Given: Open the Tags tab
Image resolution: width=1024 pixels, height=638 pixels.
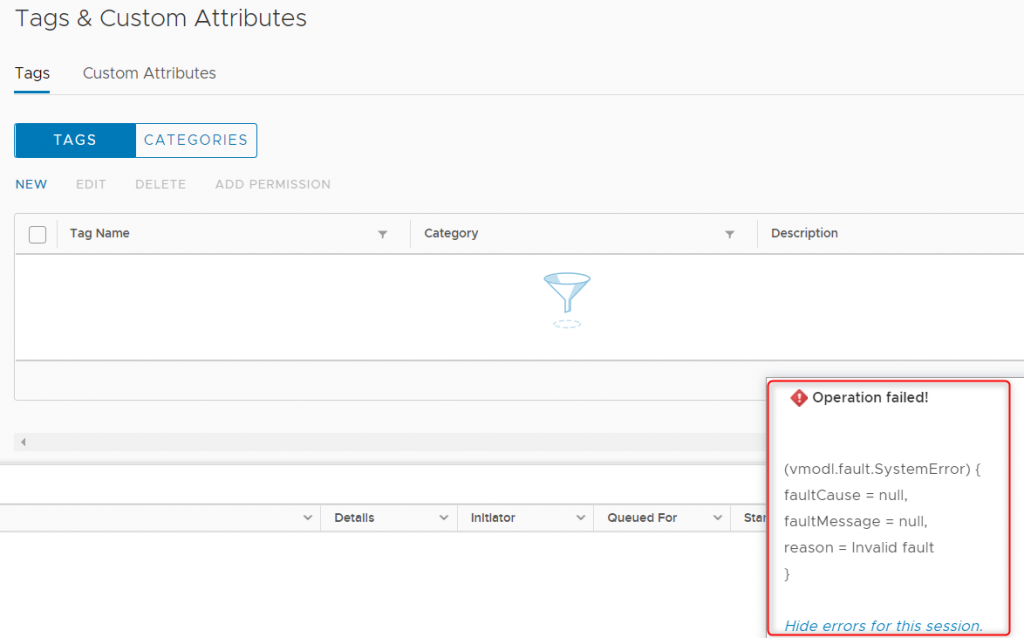Looking at the screenshot, I should coord(32,73).
